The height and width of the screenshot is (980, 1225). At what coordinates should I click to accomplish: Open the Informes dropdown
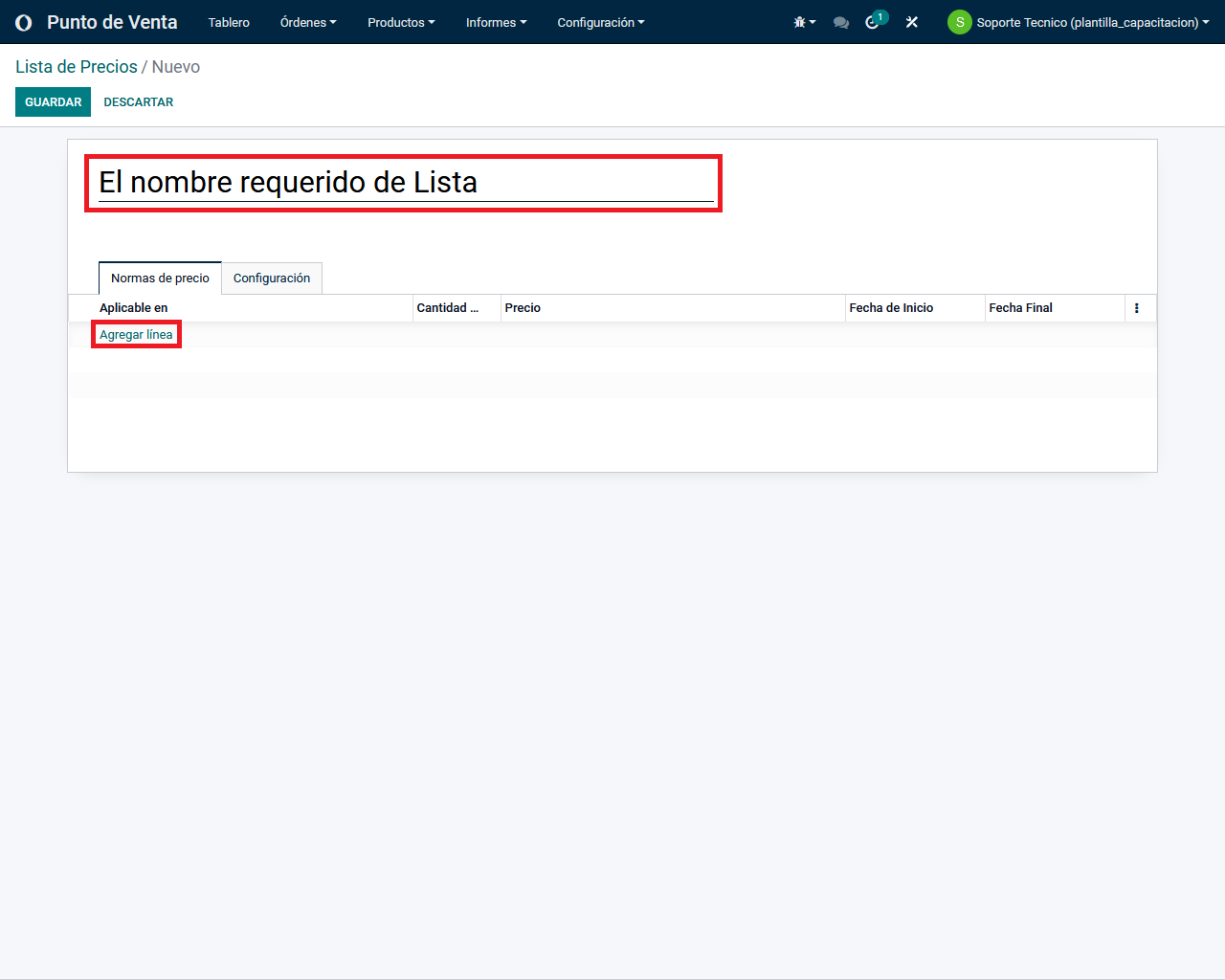[496, 22]
